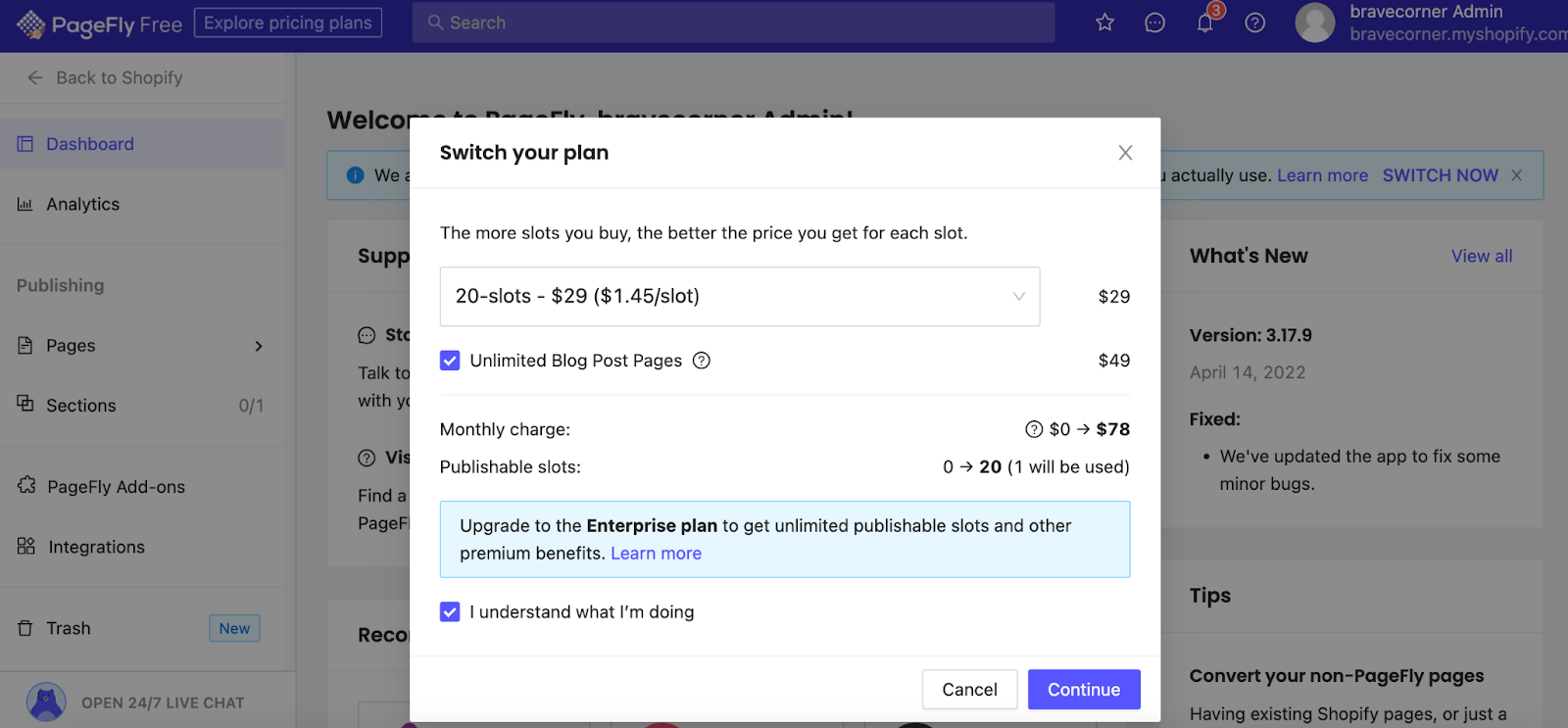
Task: Click Learn more in Enterprise plan notice
Action: pos(656,554)
